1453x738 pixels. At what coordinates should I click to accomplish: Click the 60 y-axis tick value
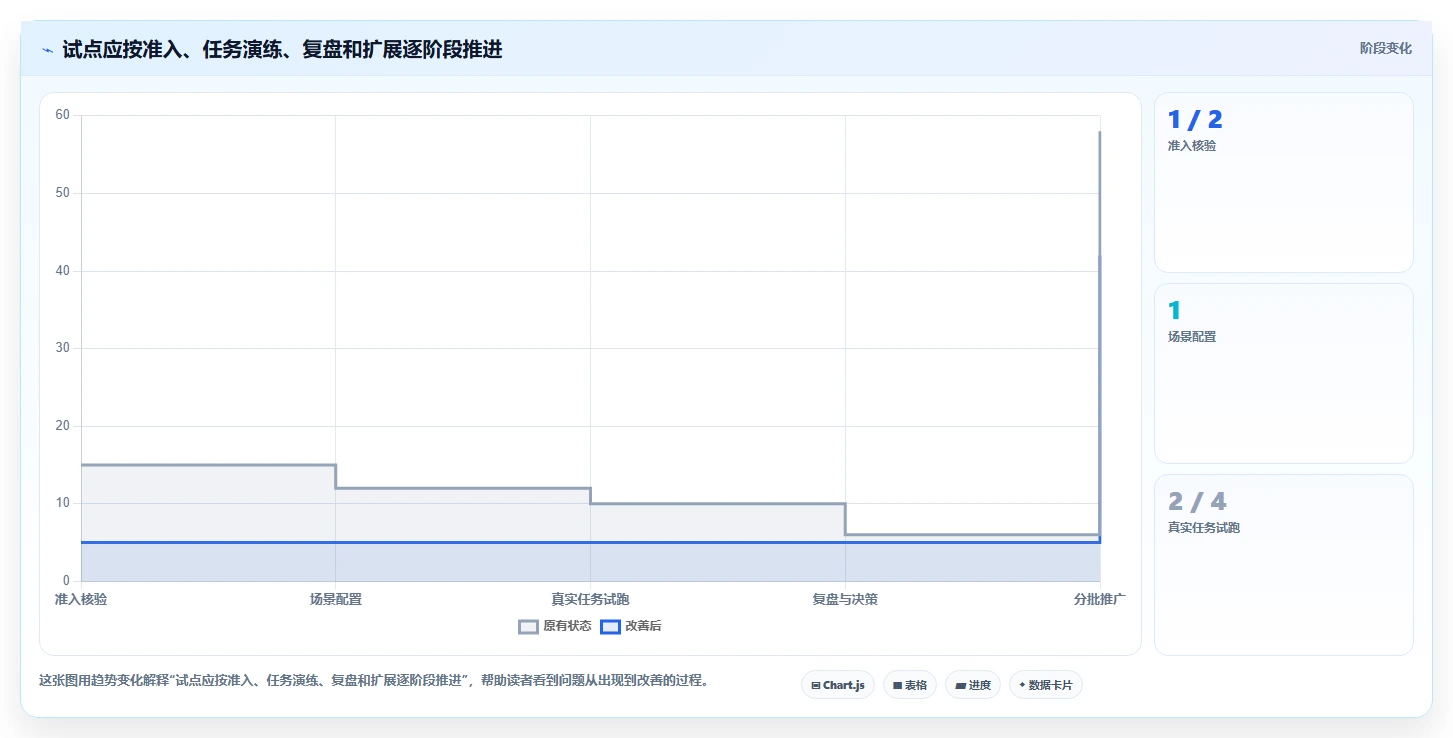63,115
